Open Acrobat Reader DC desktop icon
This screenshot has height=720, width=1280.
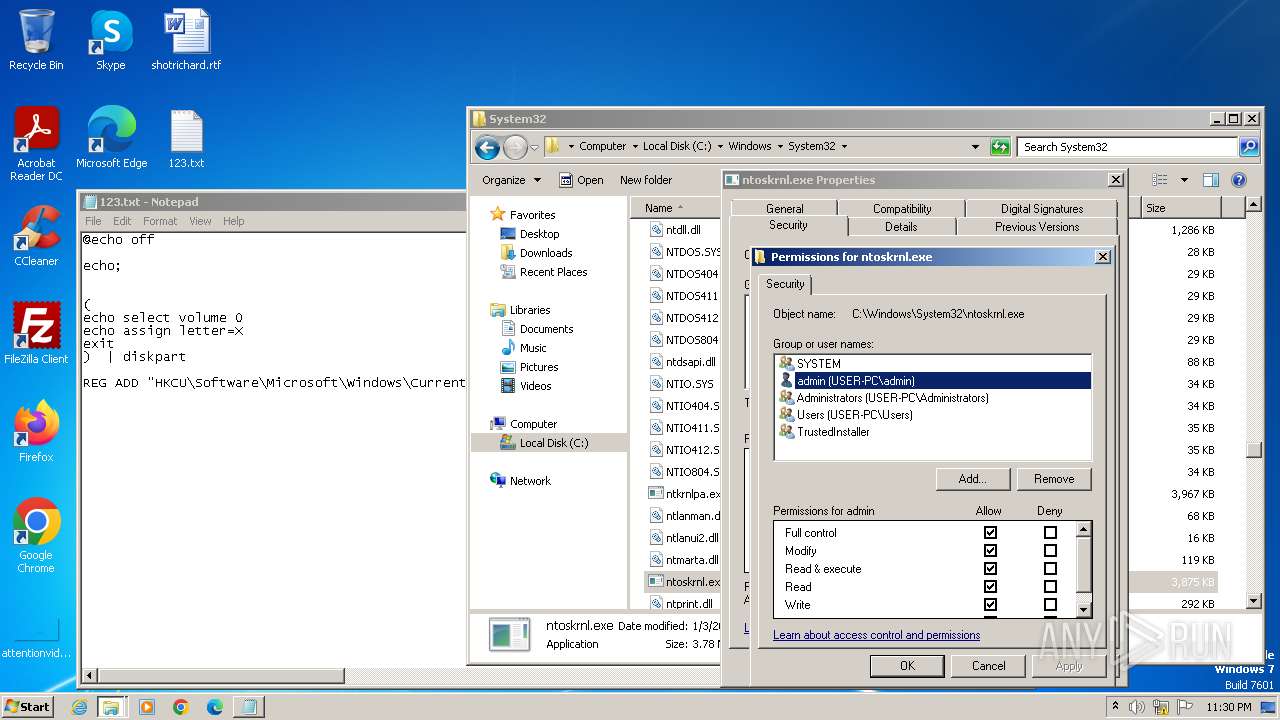pos(36,144)
